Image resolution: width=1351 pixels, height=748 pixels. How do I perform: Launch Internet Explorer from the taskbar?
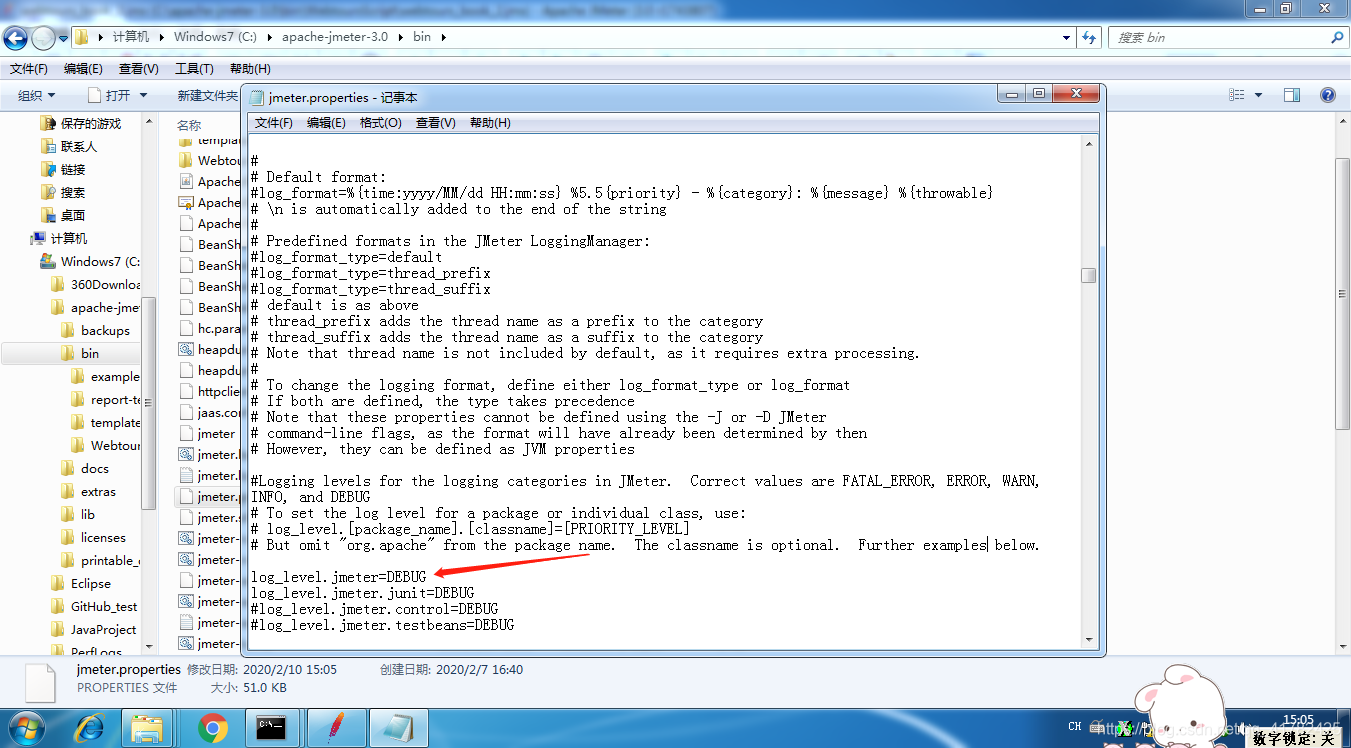pos(91,727)
